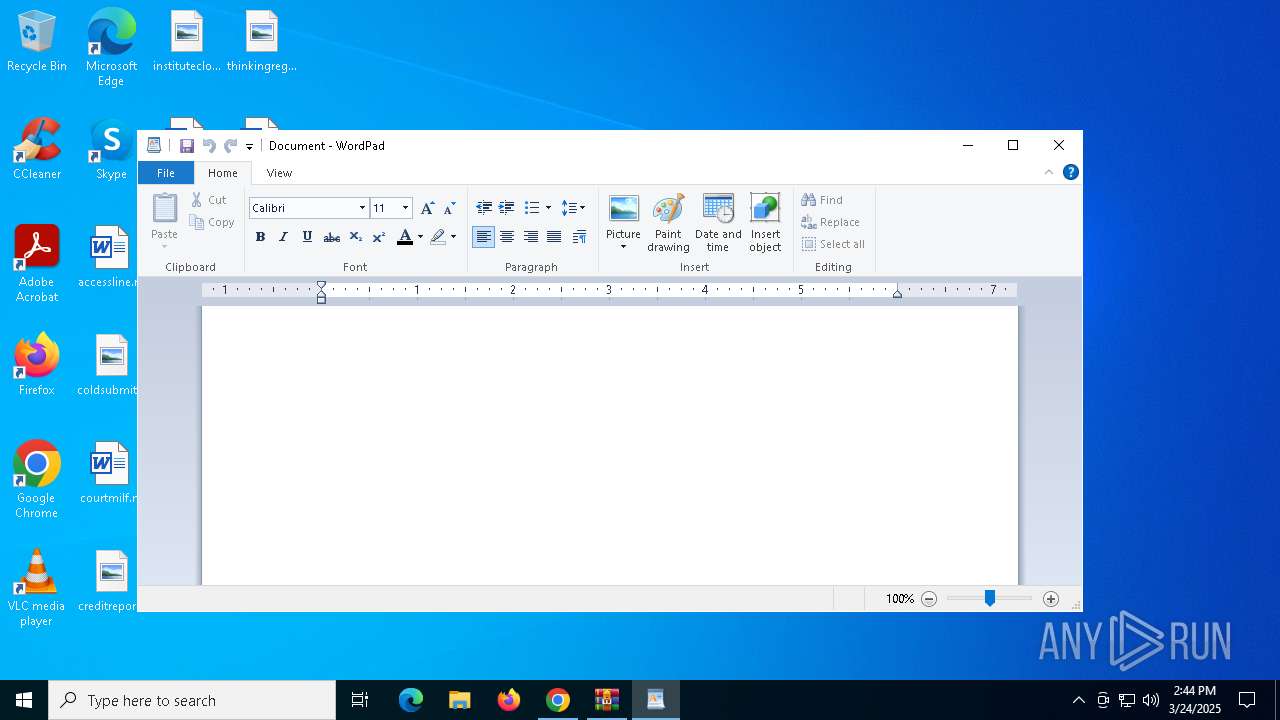1280x720 pixels.
Task: Open the highlight color dropdown arrow
Action: [x=453, y=237]
